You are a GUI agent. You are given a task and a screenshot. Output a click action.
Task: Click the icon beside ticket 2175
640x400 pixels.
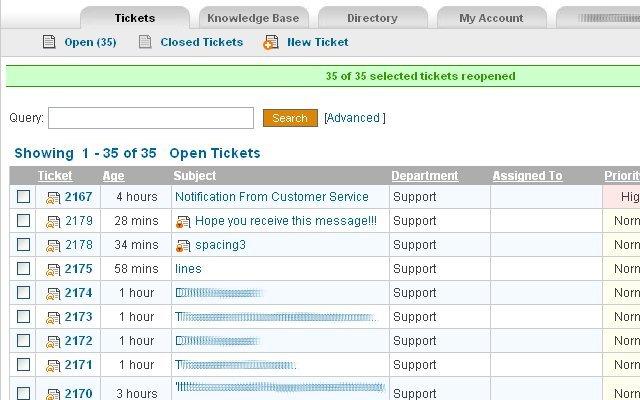click(x=53, y=270)
